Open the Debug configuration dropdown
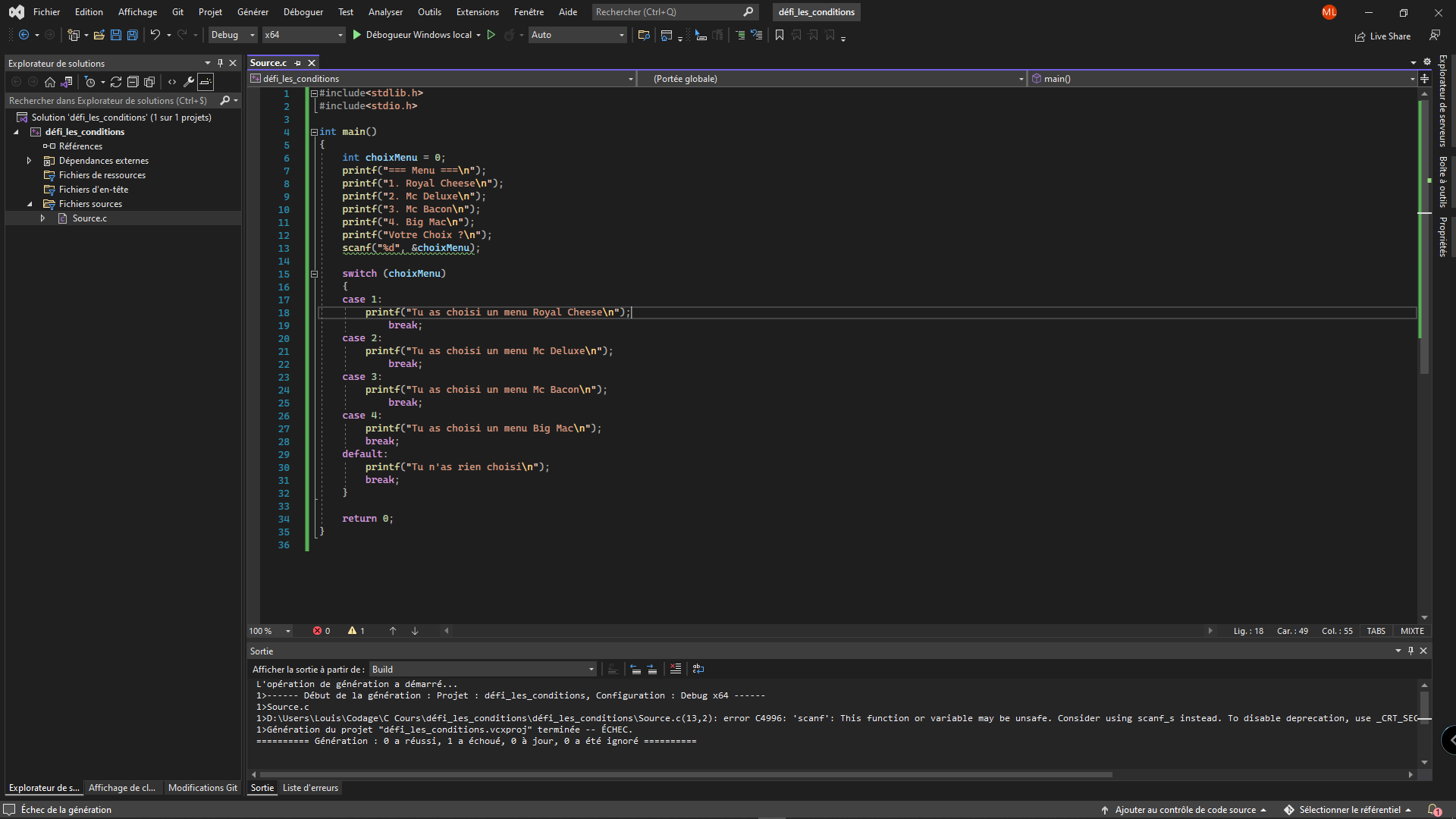The width and height of the screenshot is (1456, 819). click(233, 35)
